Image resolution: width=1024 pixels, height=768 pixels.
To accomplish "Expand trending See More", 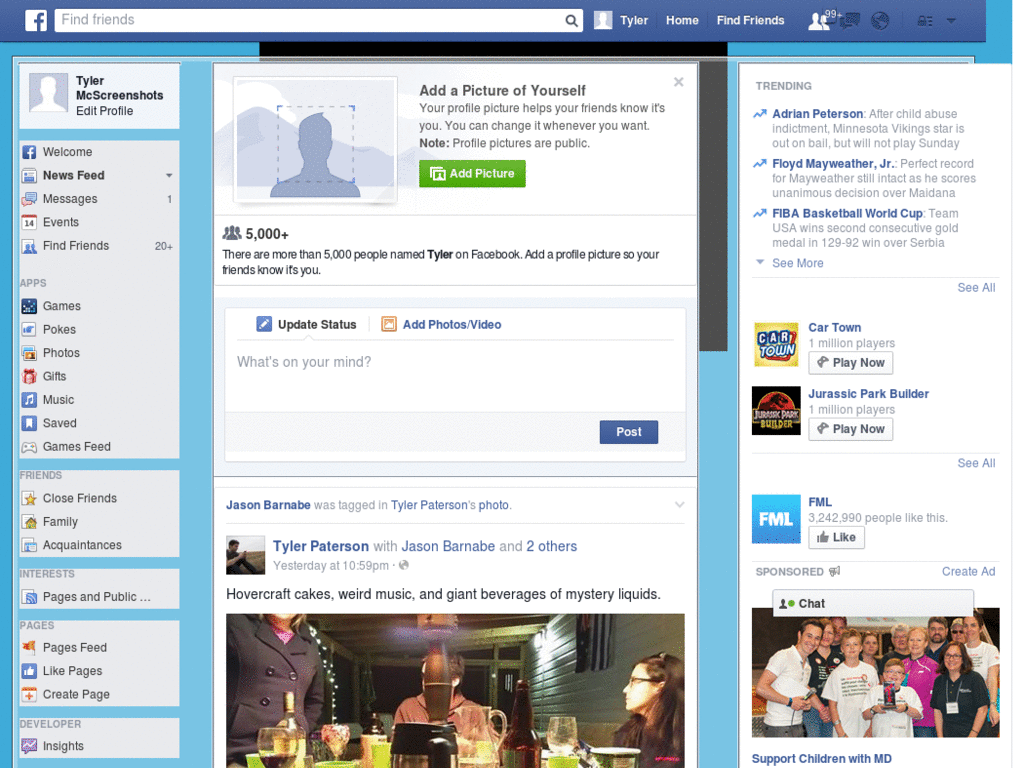I will click(x=797, y=263).
